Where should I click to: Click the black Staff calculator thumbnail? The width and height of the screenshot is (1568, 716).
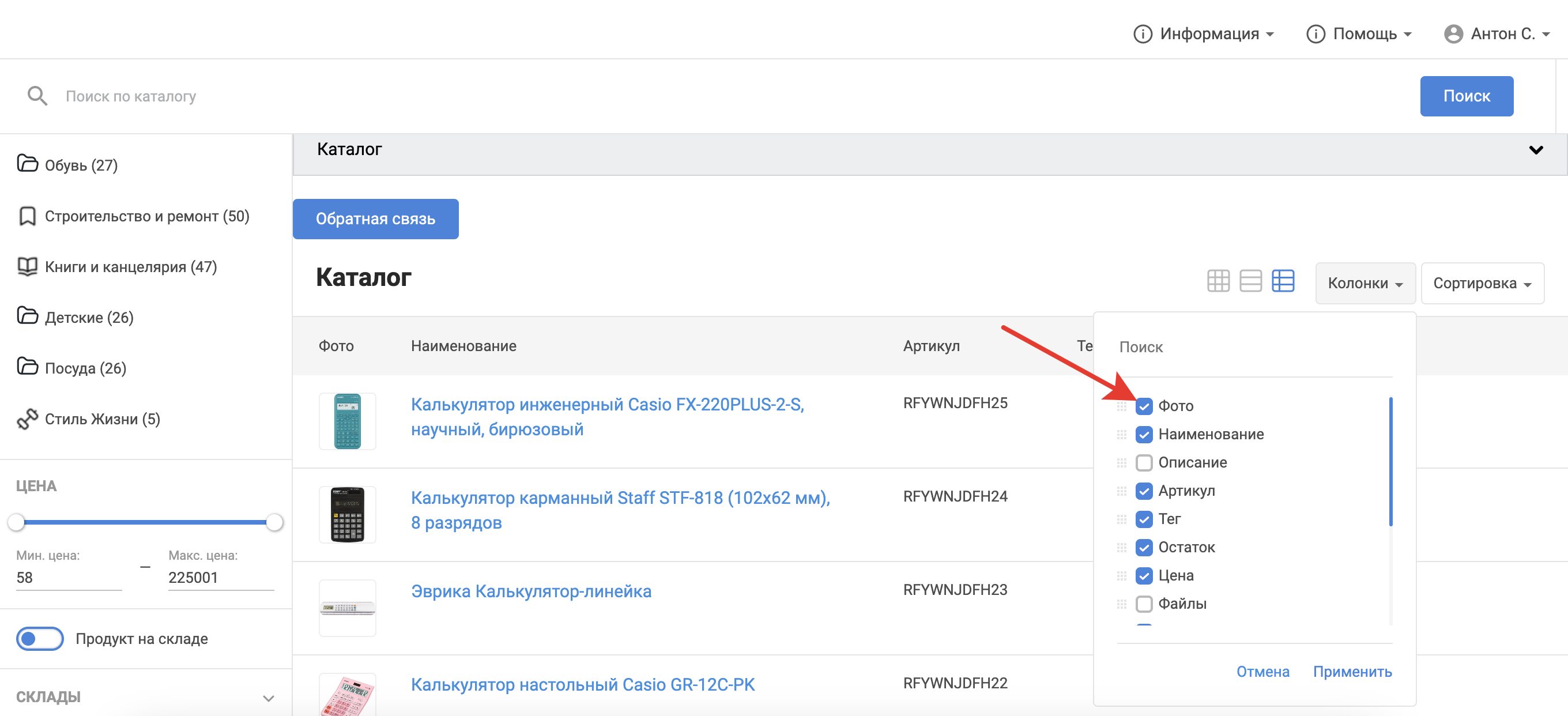tap(348, 514)
